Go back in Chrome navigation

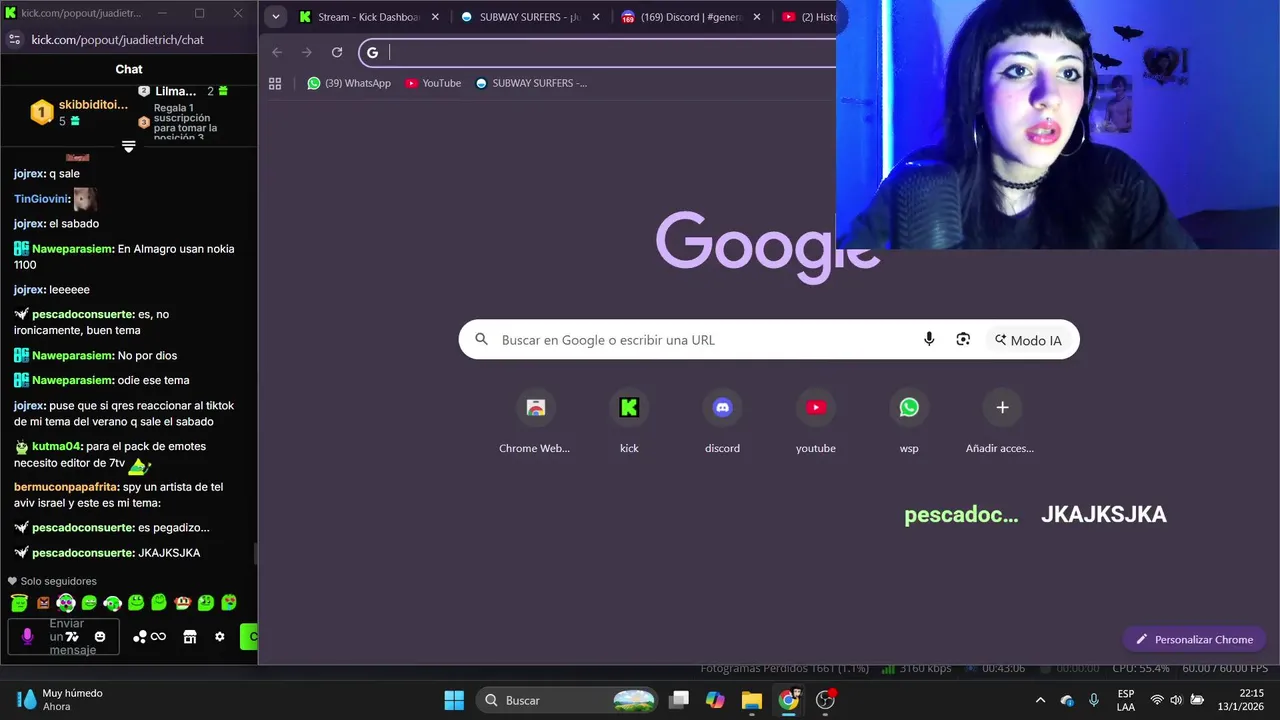pyautogui.click(x=277, y=52)
